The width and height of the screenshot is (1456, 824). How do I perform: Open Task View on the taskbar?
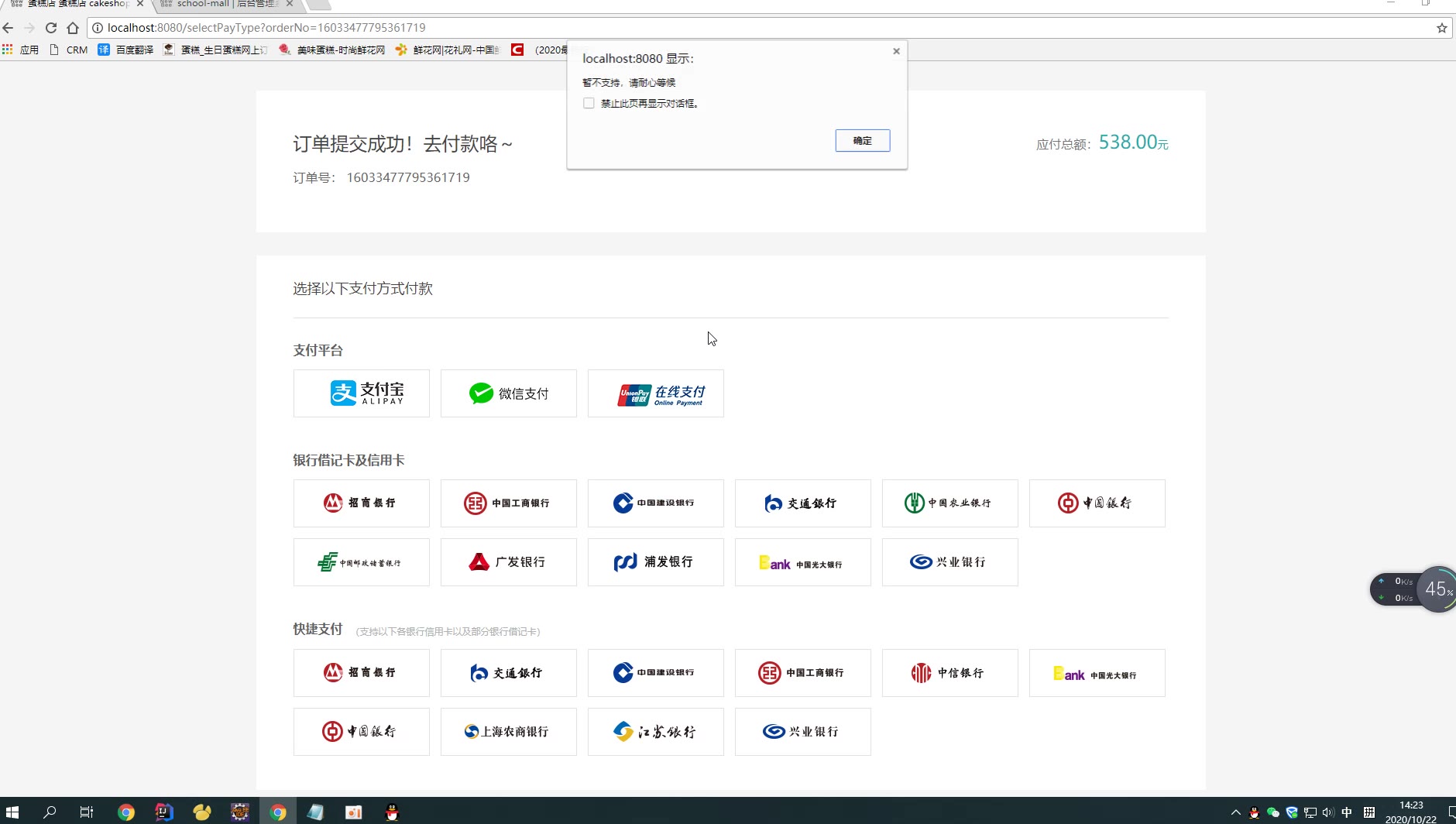(x=87, y=812)
